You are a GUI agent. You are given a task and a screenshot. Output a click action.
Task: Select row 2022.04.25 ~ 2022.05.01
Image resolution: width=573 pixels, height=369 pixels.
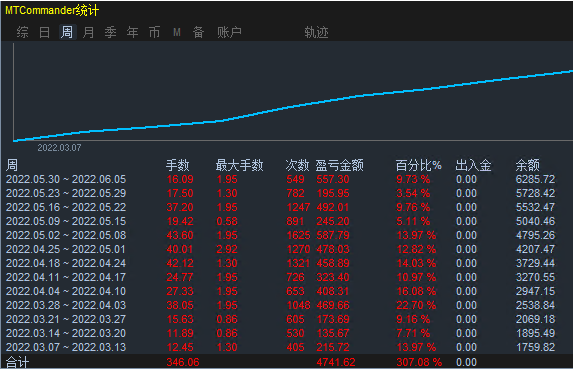coord(281,249)
